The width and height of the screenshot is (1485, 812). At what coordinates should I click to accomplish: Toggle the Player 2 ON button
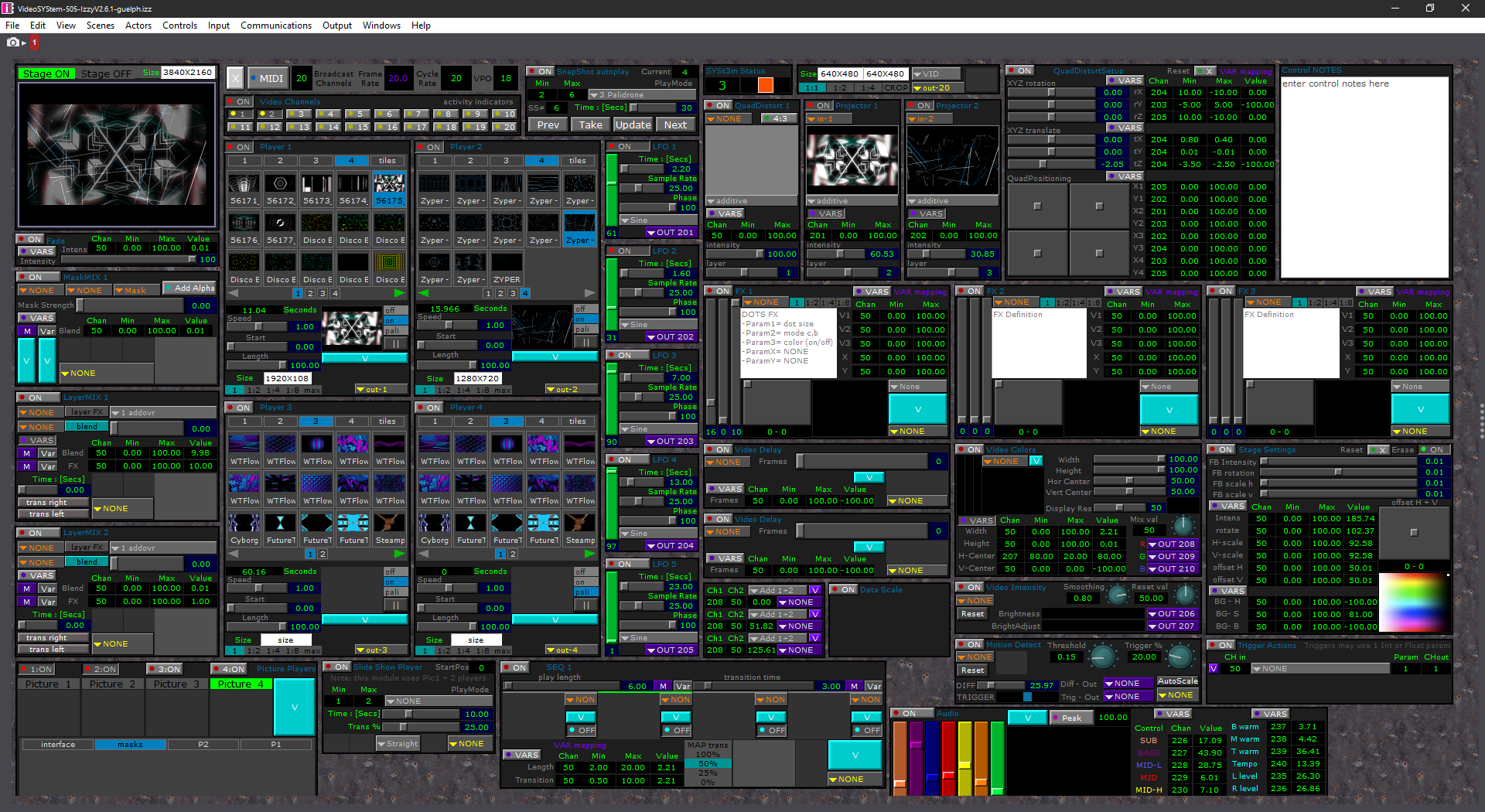coord(431,147)
